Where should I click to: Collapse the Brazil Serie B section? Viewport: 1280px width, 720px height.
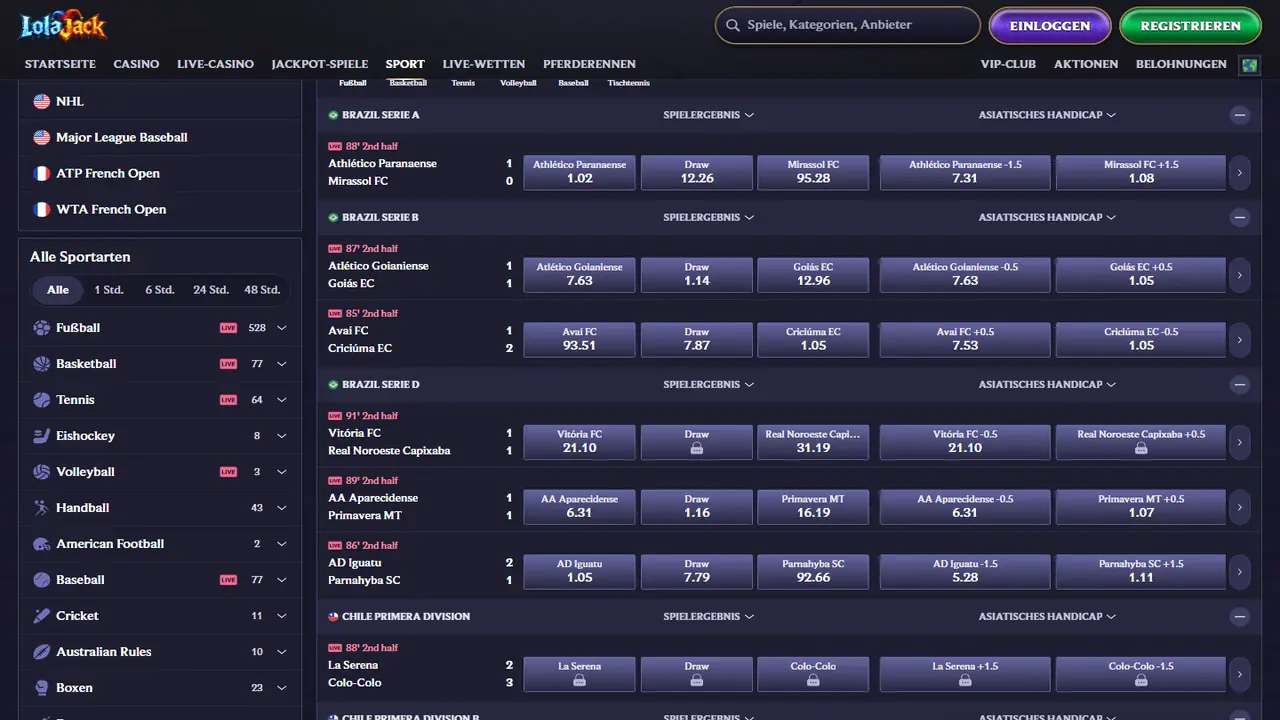coord(1240,217)
